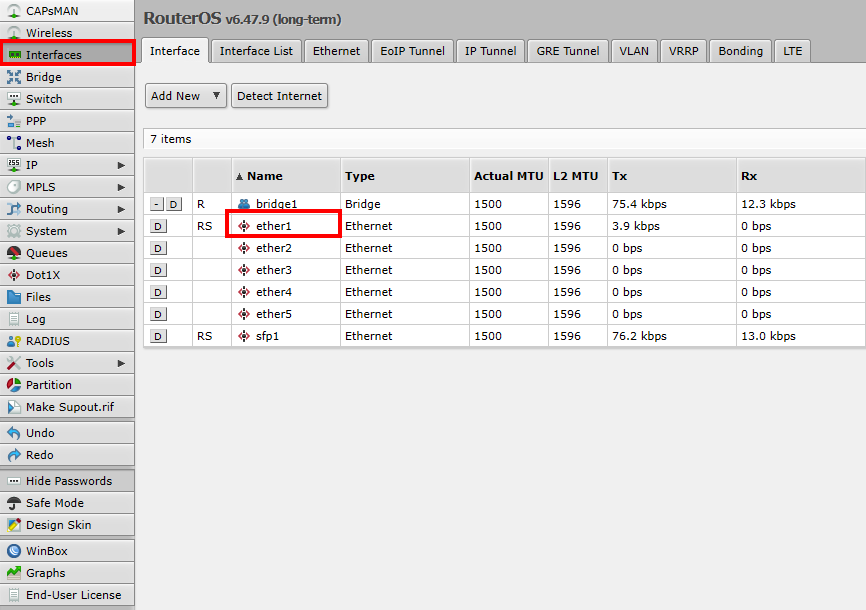Open the Files folder icon
866x610 pixels.
point(14,297)
